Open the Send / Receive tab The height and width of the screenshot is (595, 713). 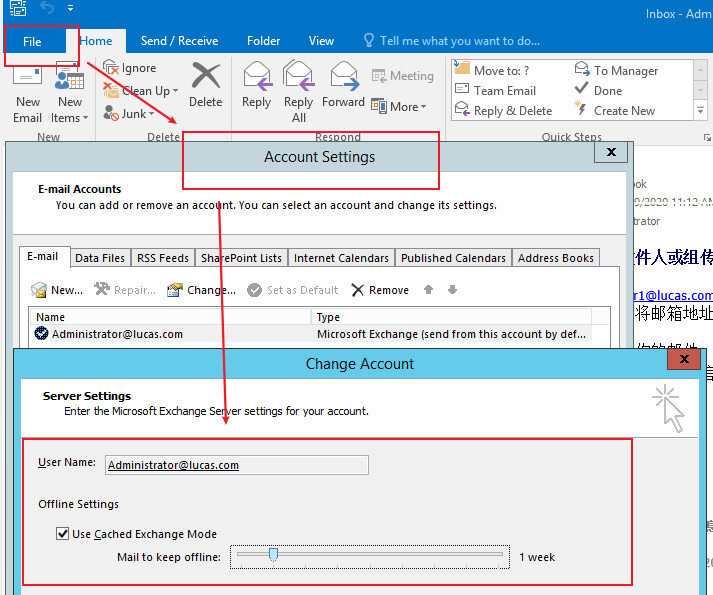(x=180, y=41)
